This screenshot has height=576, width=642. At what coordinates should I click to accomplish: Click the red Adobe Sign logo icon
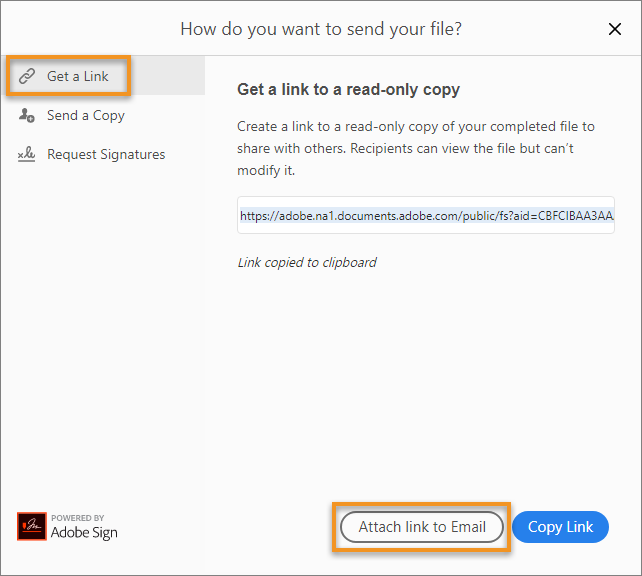pyautogui.click(x=32, y=526)
